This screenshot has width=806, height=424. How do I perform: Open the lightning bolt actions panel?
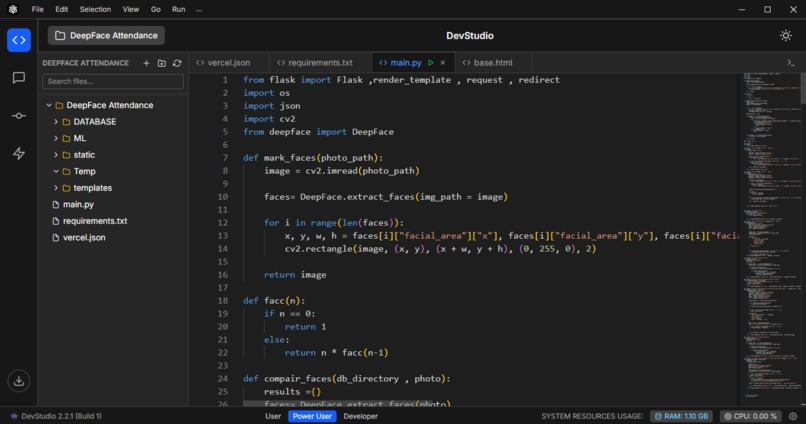pyautogui.click(x=19, y=153)
